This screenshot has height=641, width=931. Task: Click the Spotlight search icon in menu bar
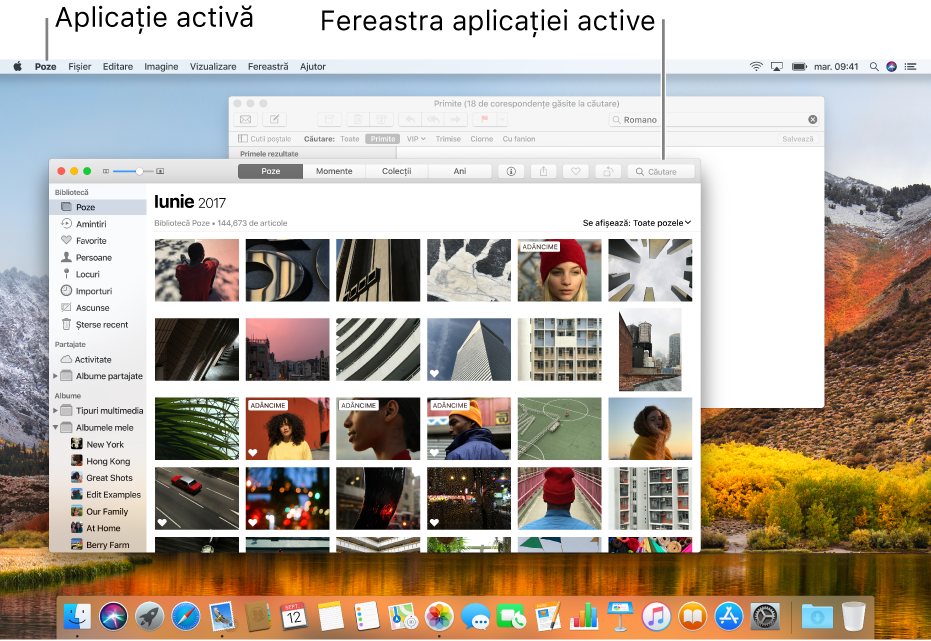(x=874, y=66)
